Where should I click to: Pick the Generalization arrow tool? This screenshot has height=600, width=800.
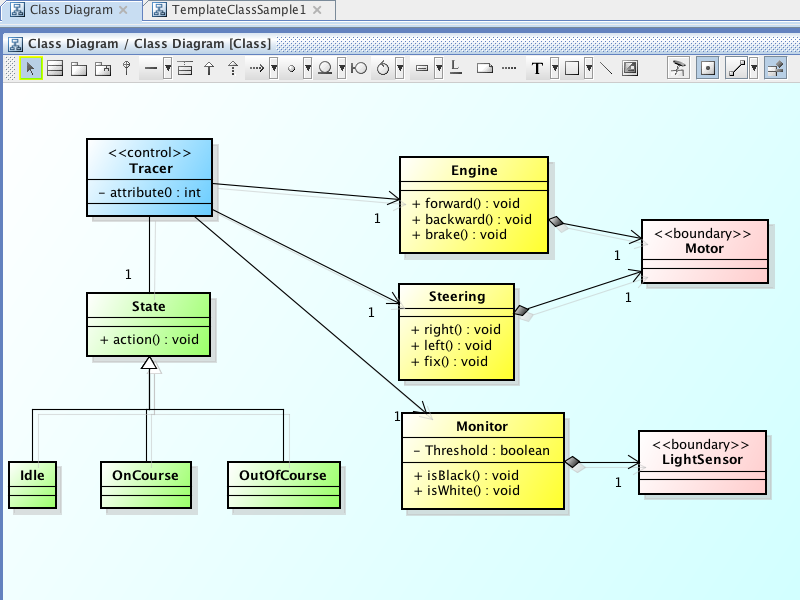click(209, 68)
